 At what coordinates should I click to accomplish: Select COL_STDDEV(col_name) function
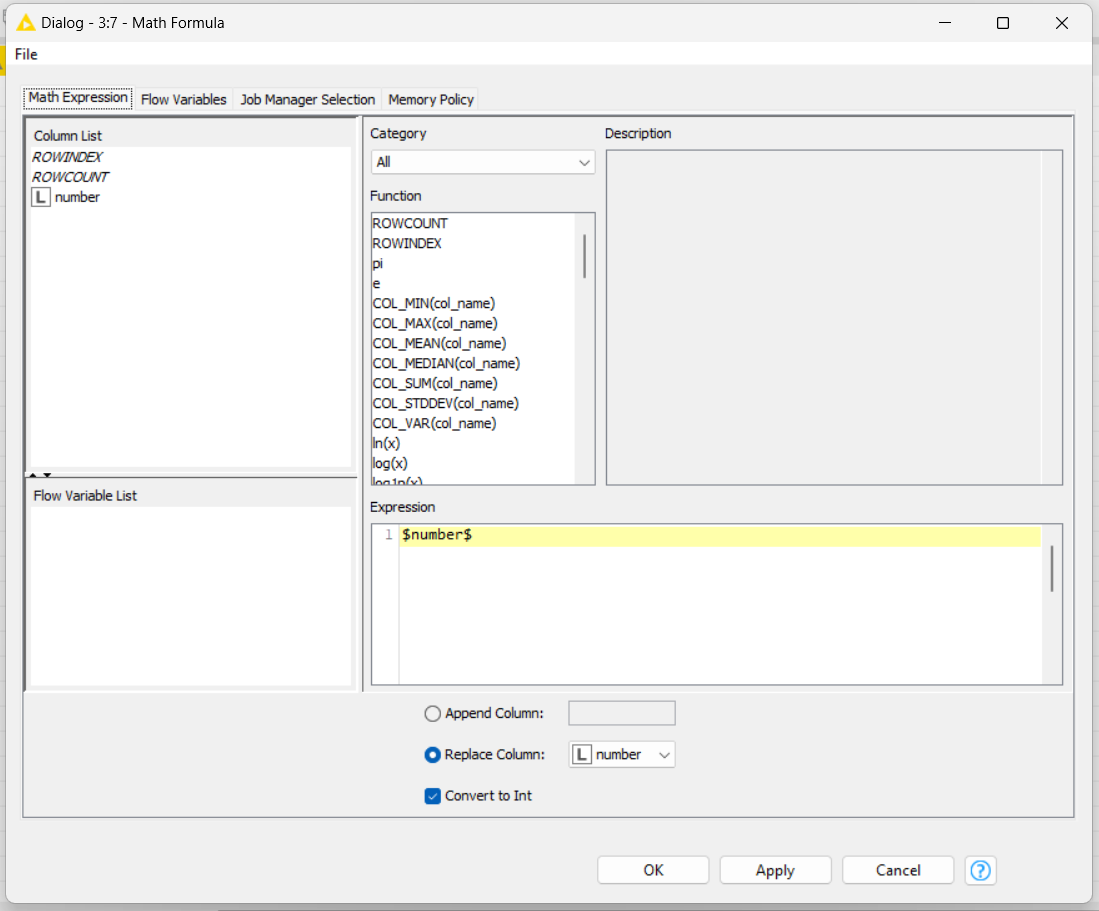click(x=446, y=404)
